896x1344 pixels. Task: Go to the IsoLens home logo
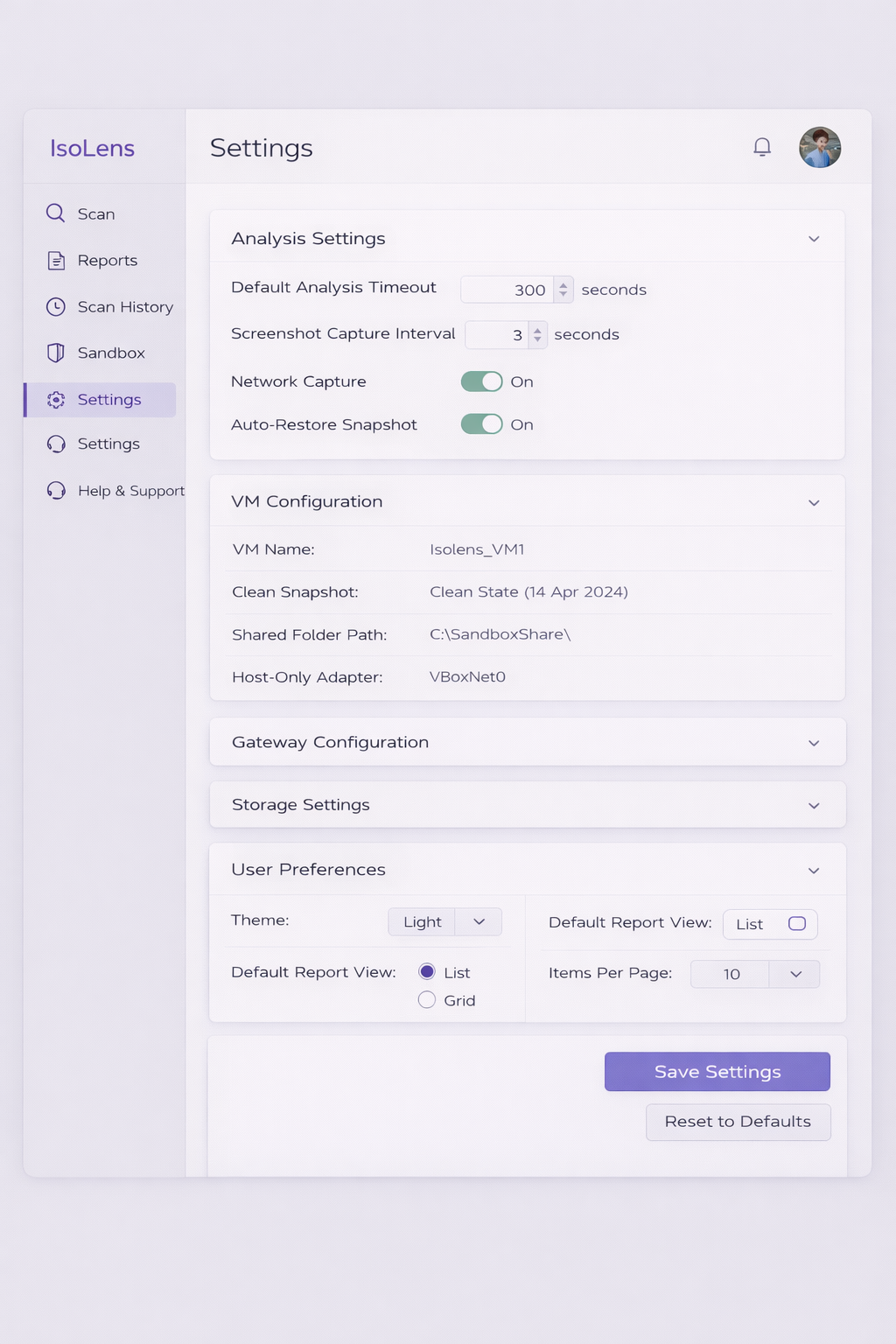[x=92, y=148]
